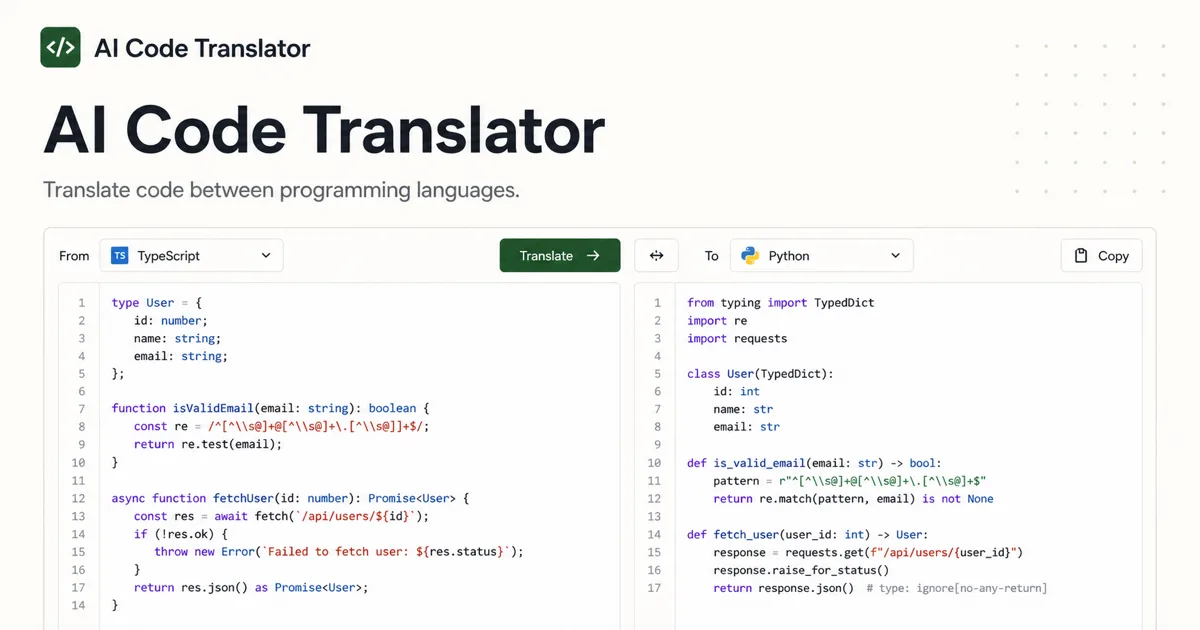Click the 'def is_valid_email' output line
This screenshot has height=630, width=1200.
[813, 463]
